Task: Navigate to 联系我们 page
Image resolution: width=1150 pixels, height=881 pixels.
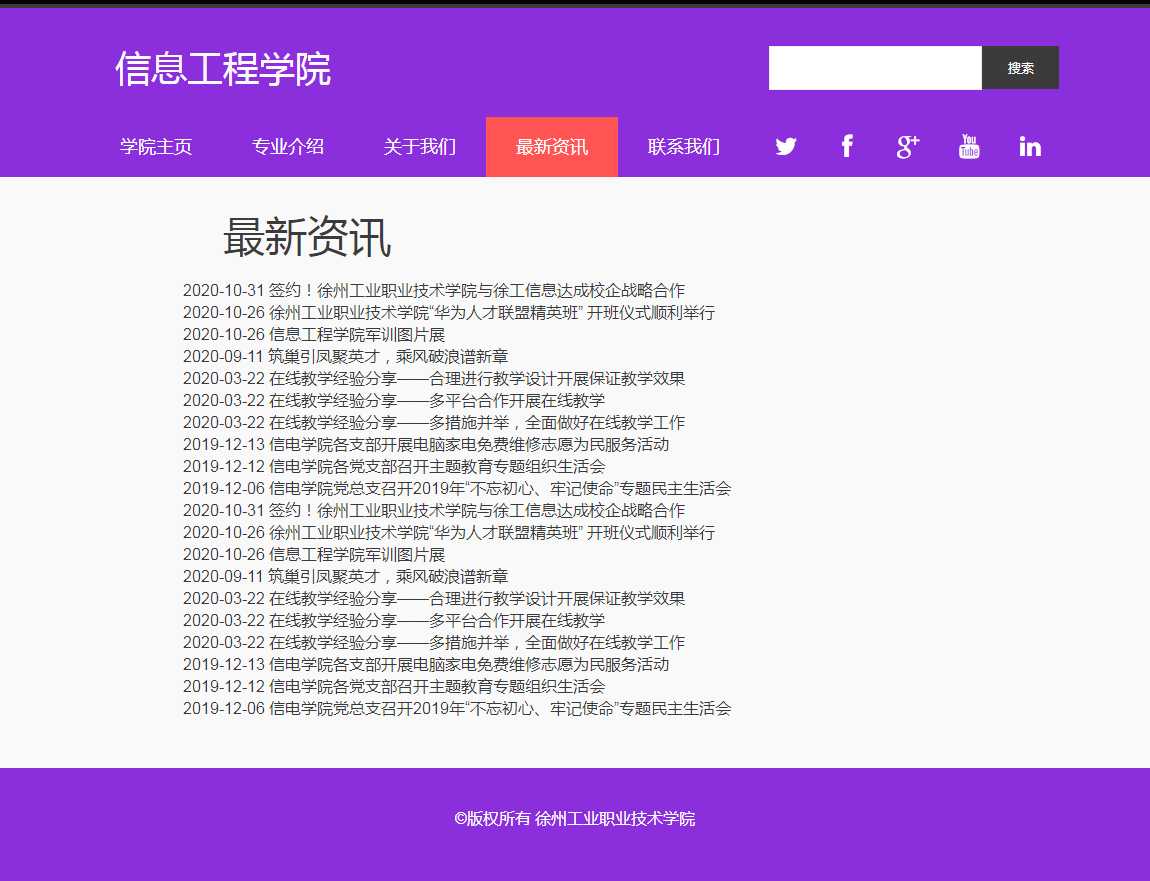Action: pyautogui.click(x=684, y=147)
